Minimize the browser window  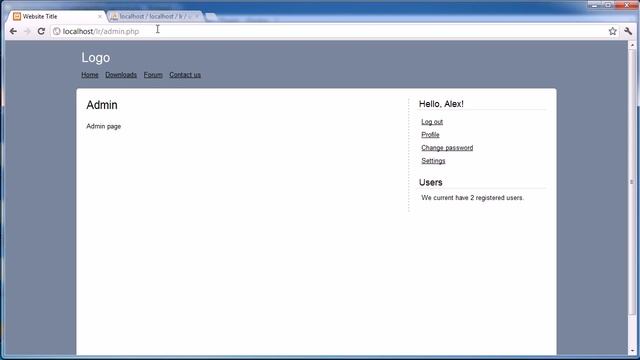coord(594,5)
